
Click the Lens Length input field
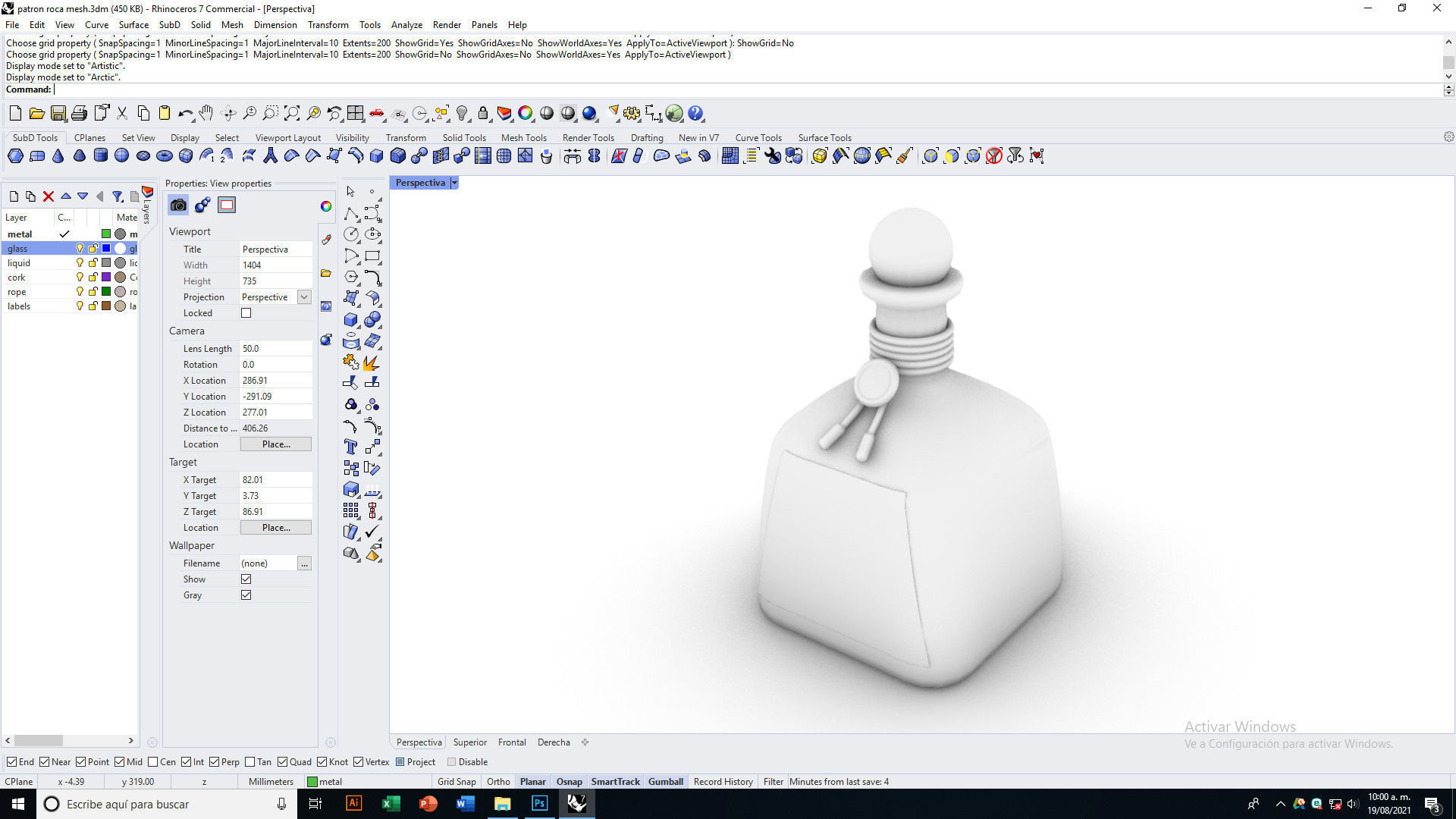click(x=276, y=349)
